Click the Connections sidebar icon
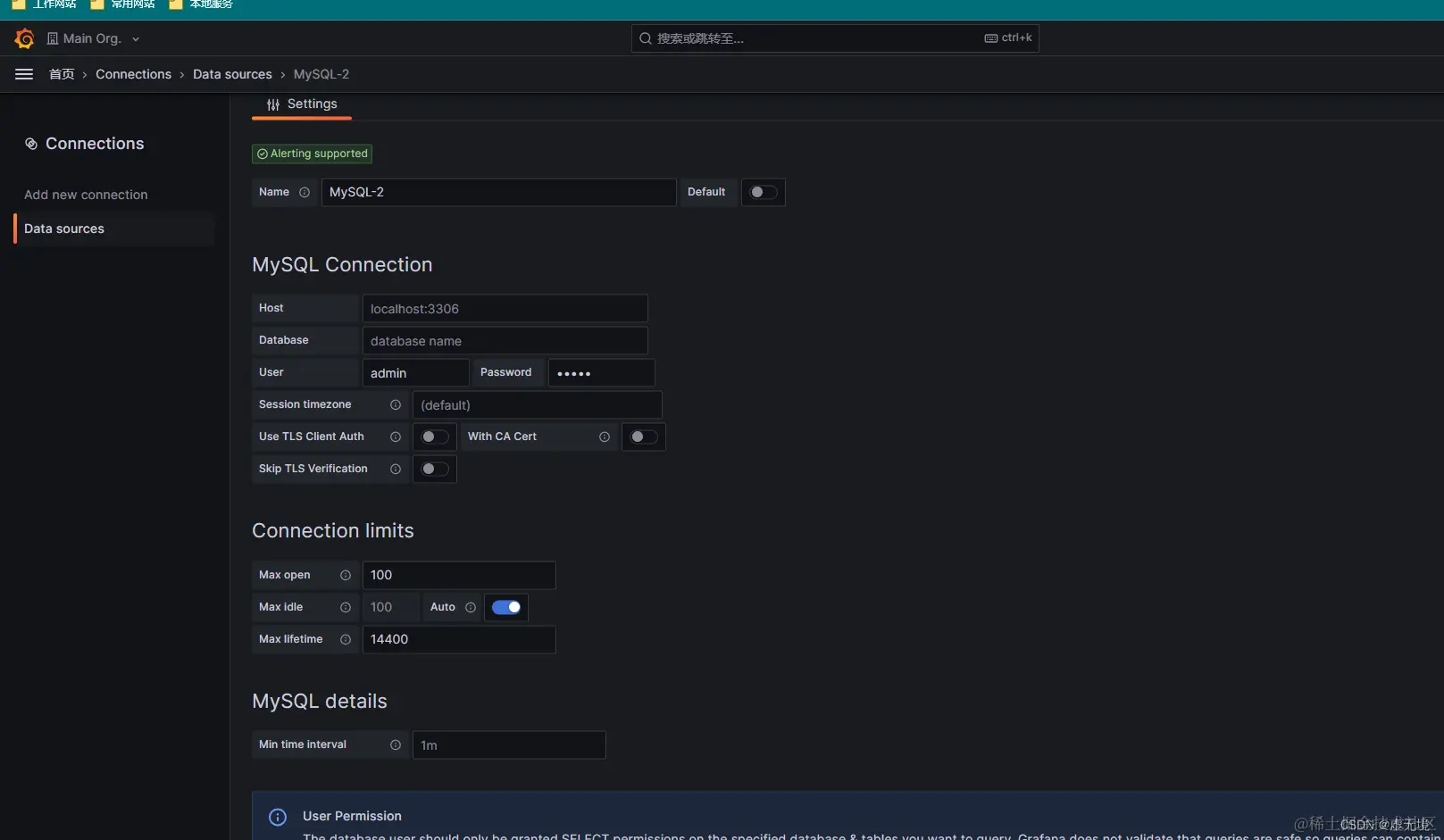The width and height of the screenshot is (1444, 840). 31,144
